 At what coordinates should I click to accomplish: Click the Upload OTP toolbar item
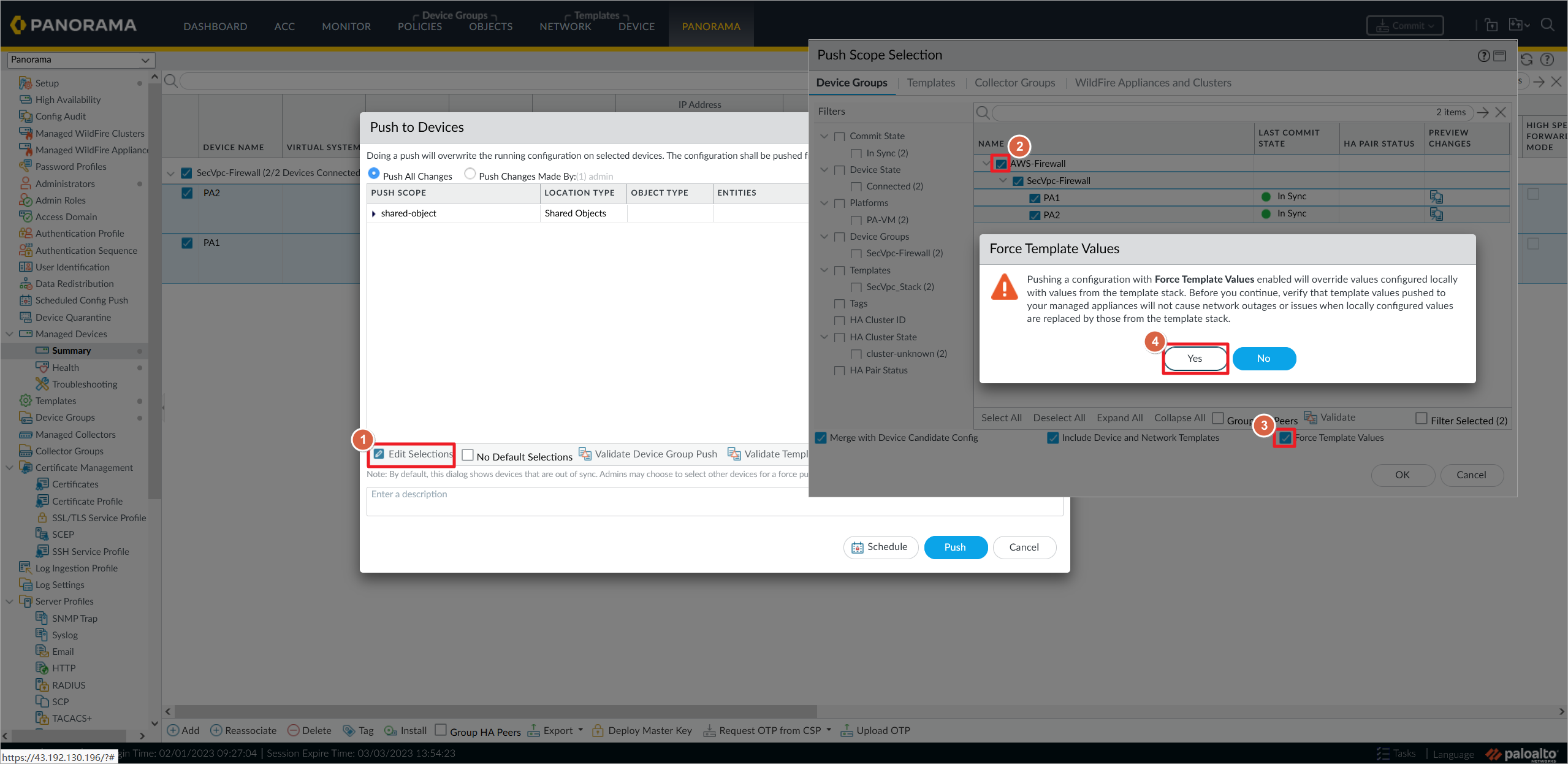pyautogui.click(x=875, y=730)
